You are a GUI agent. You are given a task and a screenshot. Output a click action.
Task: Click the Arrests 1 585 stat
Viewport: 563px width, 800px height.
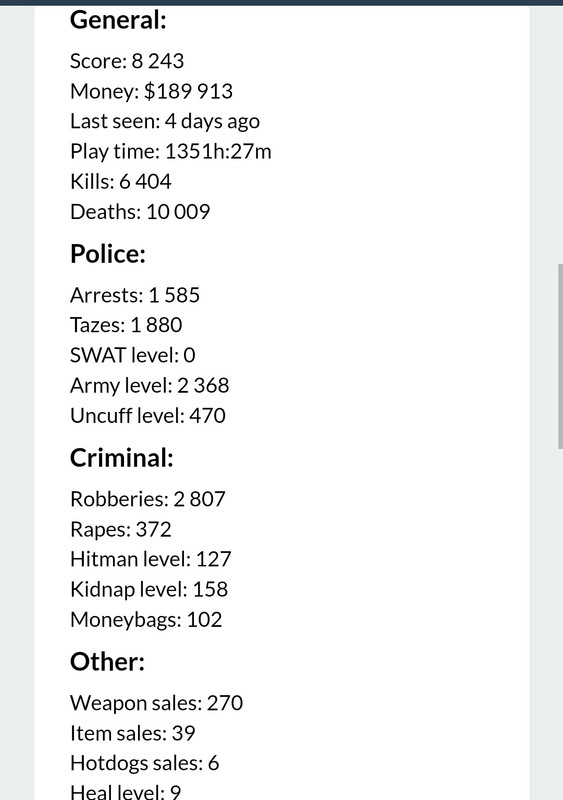[x=135, y=295]
